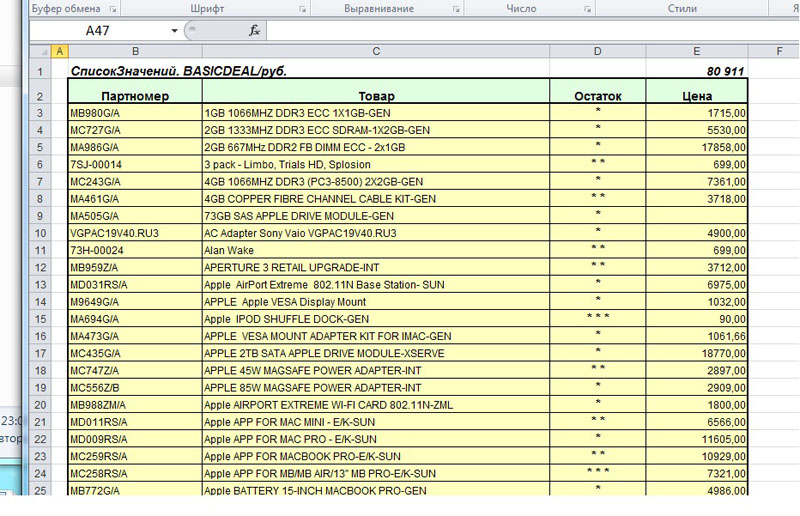This screenshot has height=516, width=800.
Task: Select the cell 7SJ-00014
Action: click(x=135, y=164)
